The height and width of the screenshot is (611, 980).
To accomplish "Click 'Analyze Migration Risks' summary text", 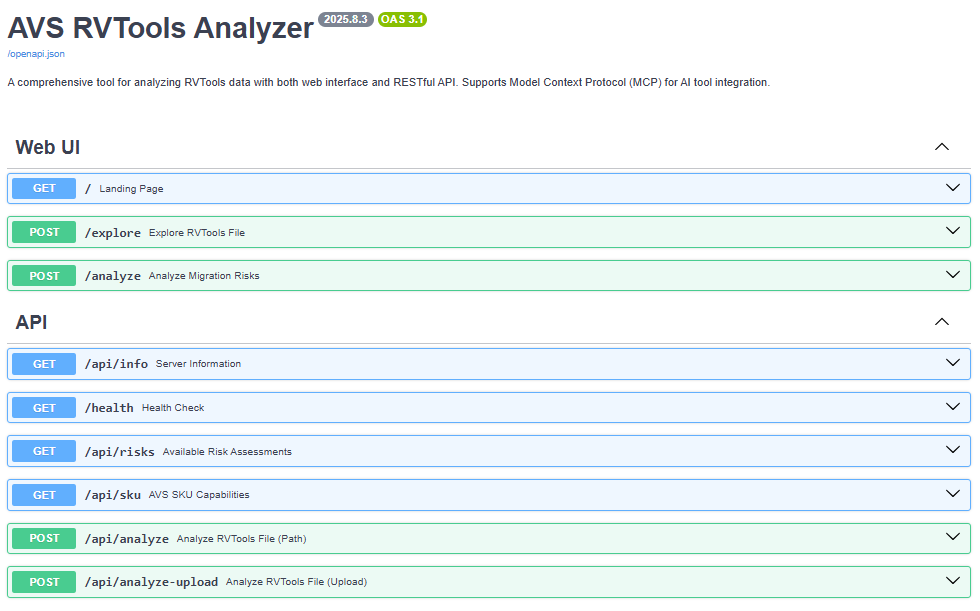I will (x=204, y=276).
